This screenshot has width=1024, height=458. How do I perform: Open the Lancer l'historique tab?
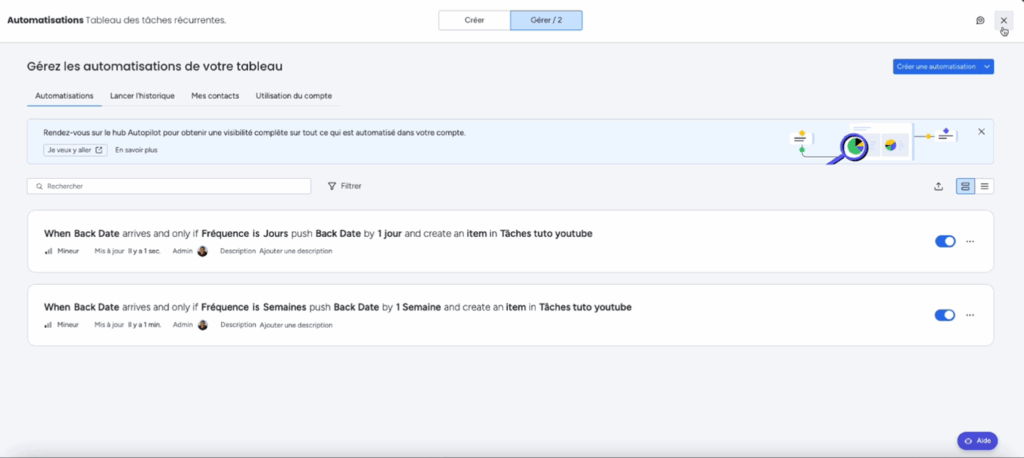click(142, 95)
